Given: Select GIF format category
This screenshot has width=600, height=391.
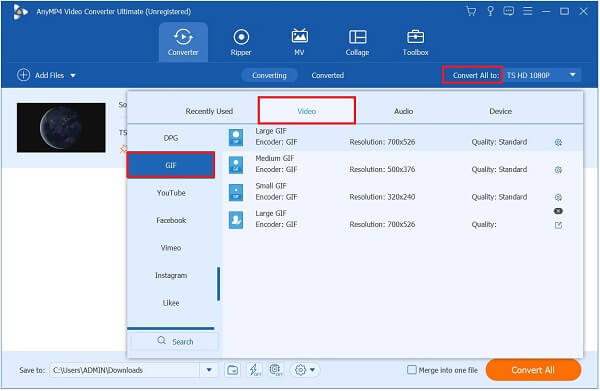Looking at the screenshot, I should tap(171, 165).
